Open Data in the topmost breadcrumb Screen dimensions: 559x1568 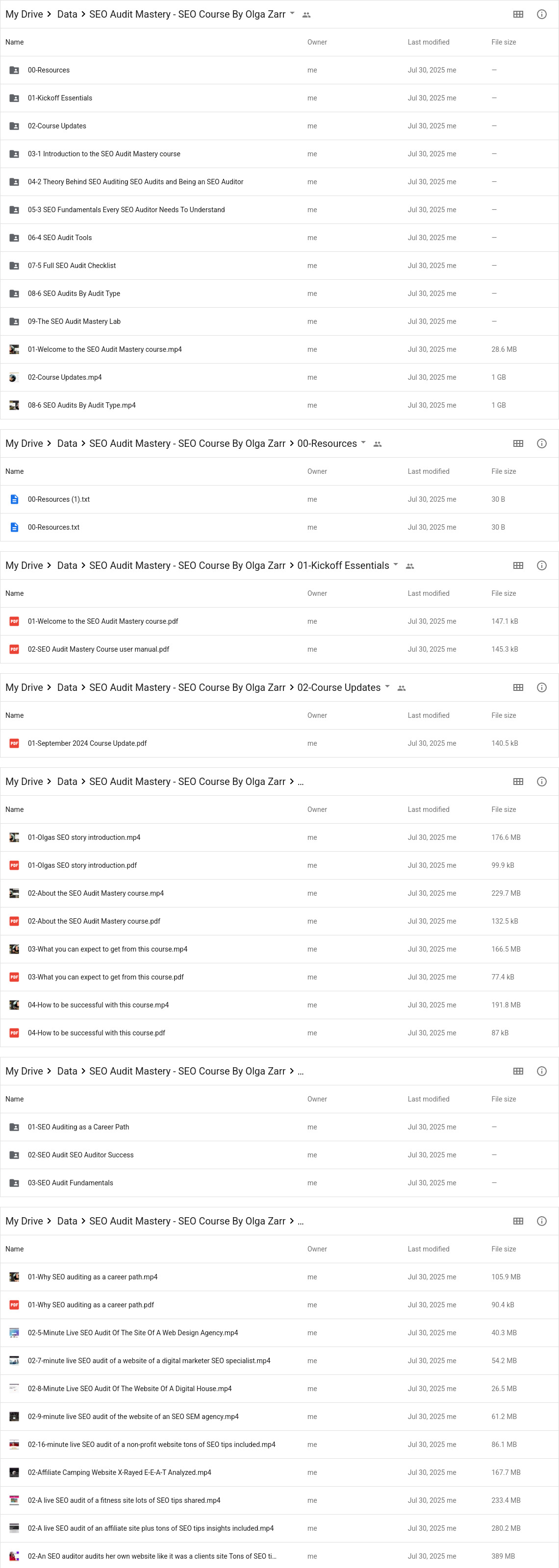click(x=67, y=14)
